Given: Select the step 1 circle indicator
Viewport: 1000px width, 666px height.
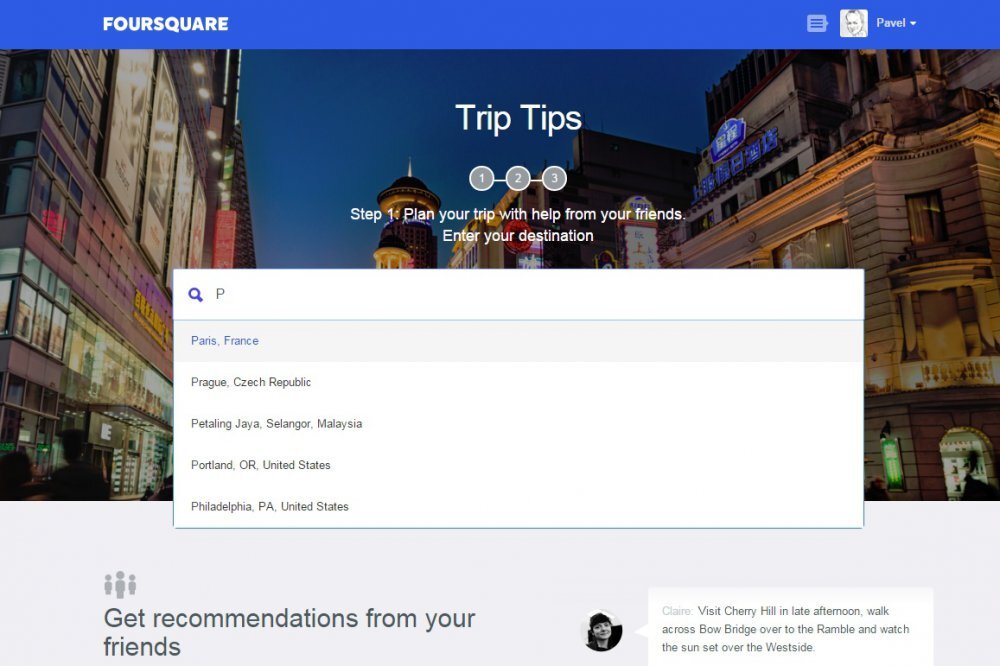Looking at the screenshot, I should 481,177.
